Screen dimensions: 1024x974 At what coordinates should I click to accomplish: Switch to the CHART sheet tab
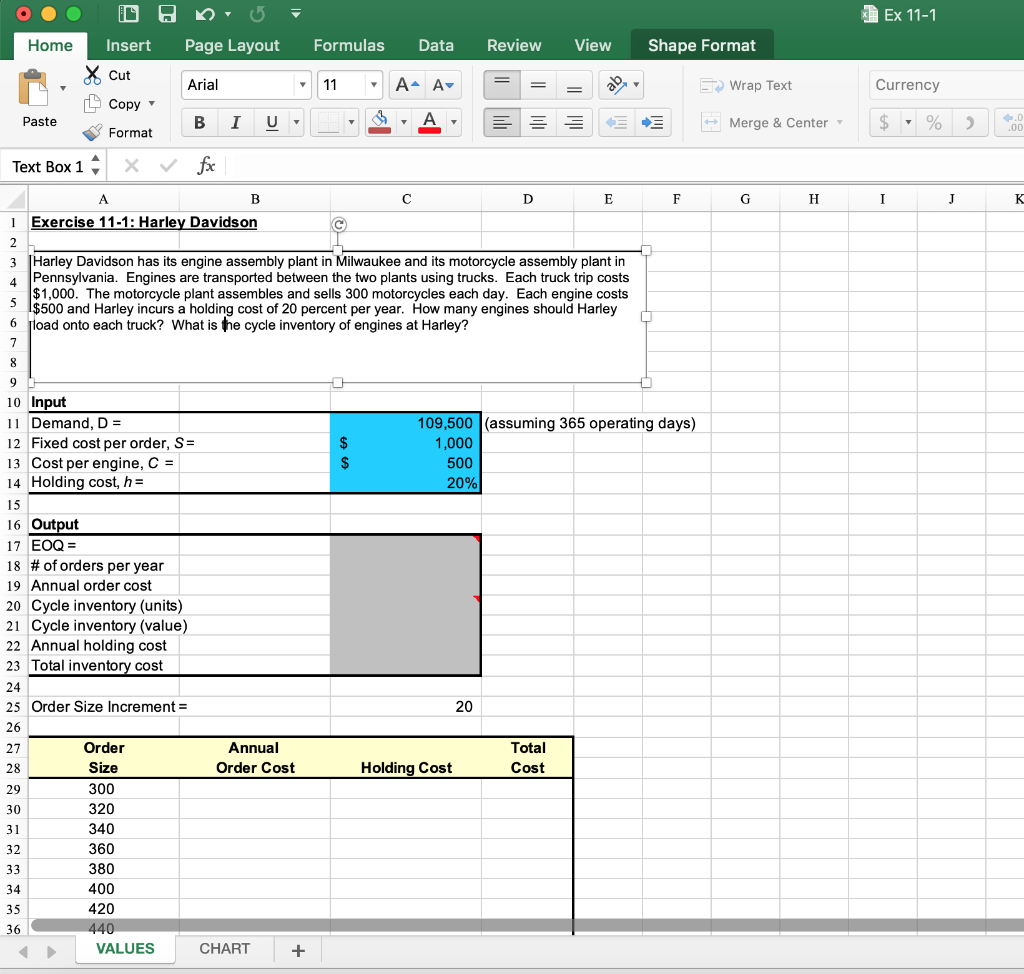(224, 948)
